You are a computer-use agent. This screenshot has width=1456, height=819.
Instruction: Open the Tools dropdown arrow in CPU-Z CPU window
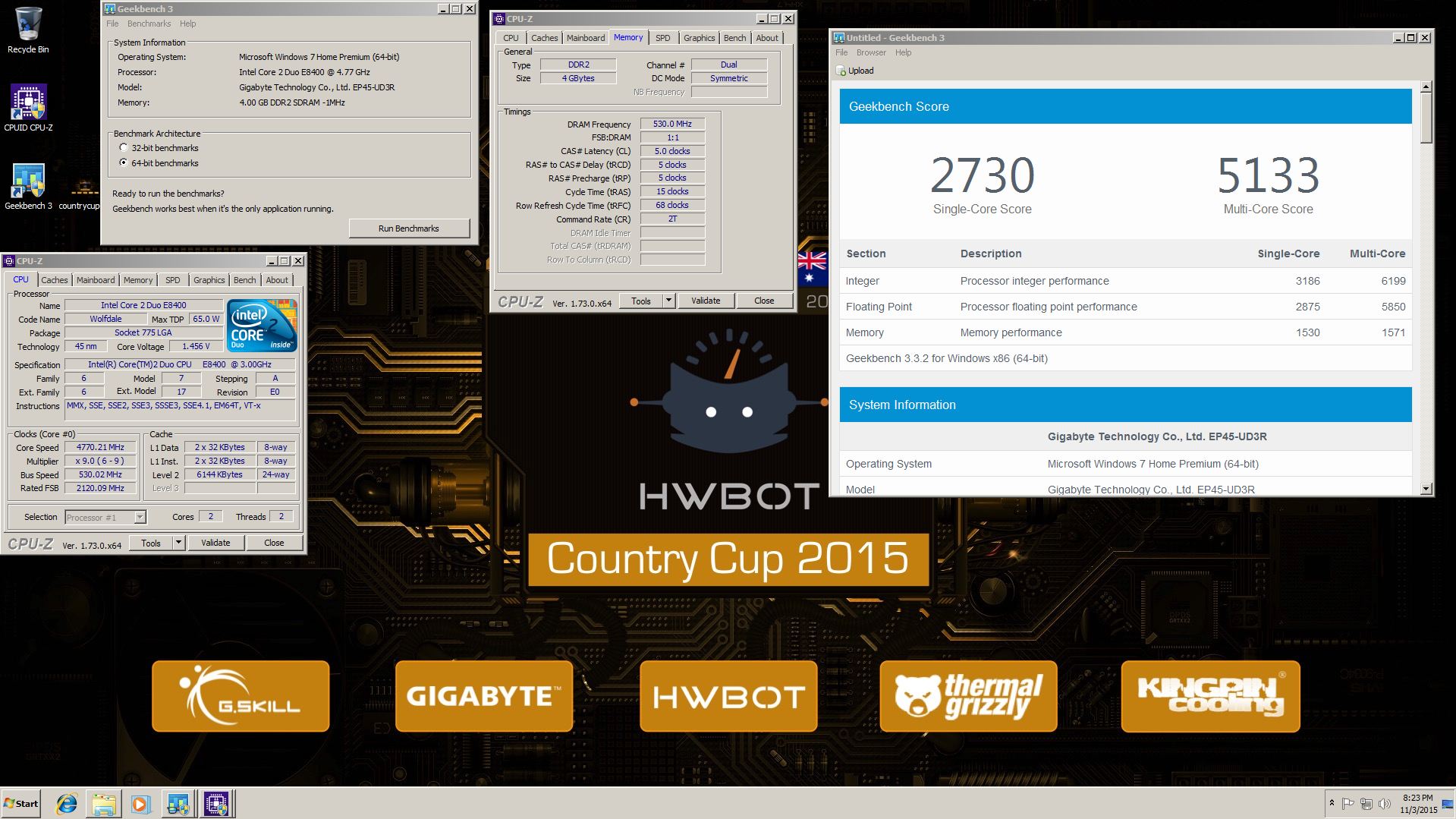tap(178, 543)
